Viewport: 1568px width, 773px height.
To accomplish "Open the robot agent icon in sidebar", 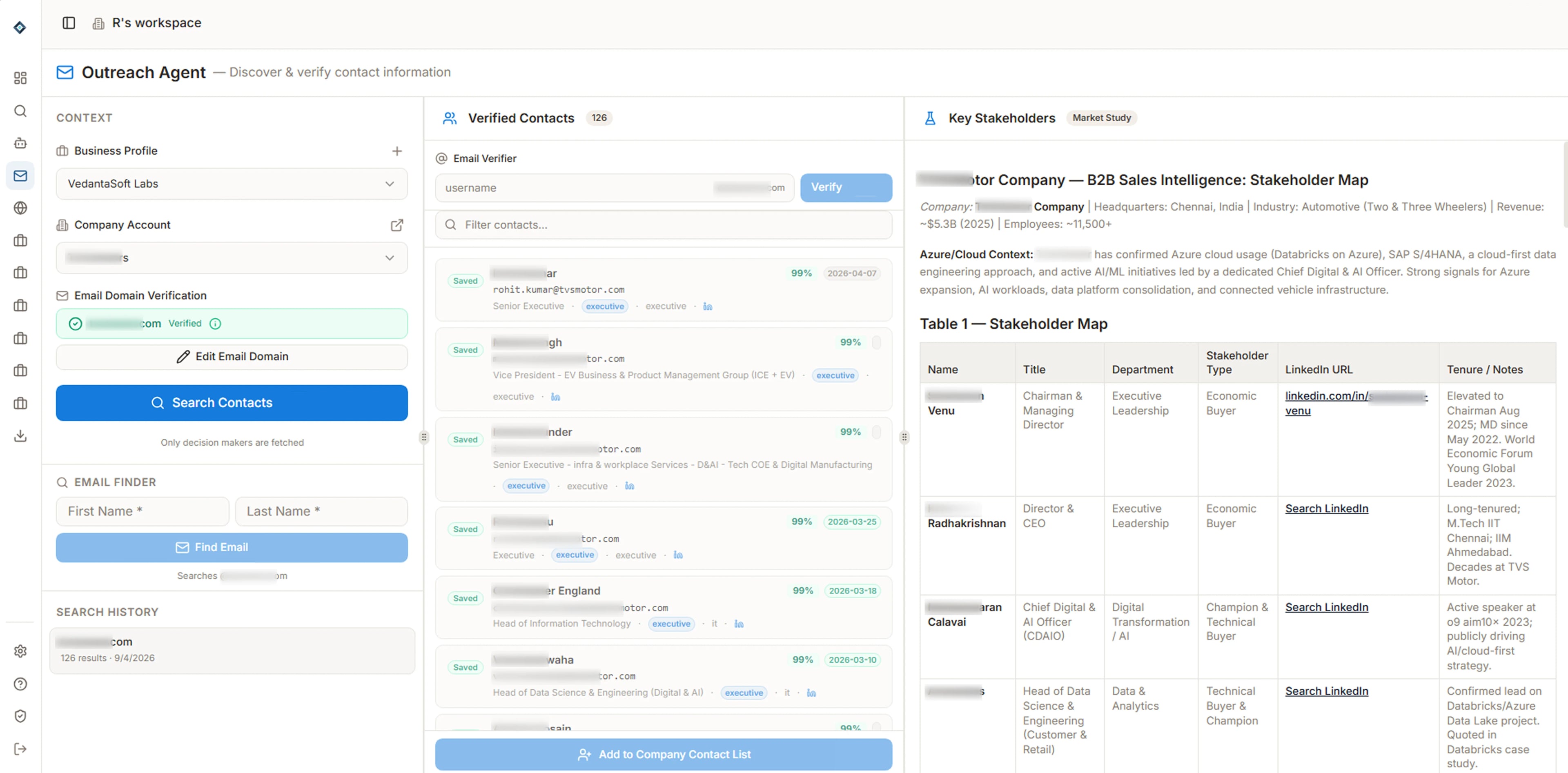I will pyautogui.click(x=20, y=144).
